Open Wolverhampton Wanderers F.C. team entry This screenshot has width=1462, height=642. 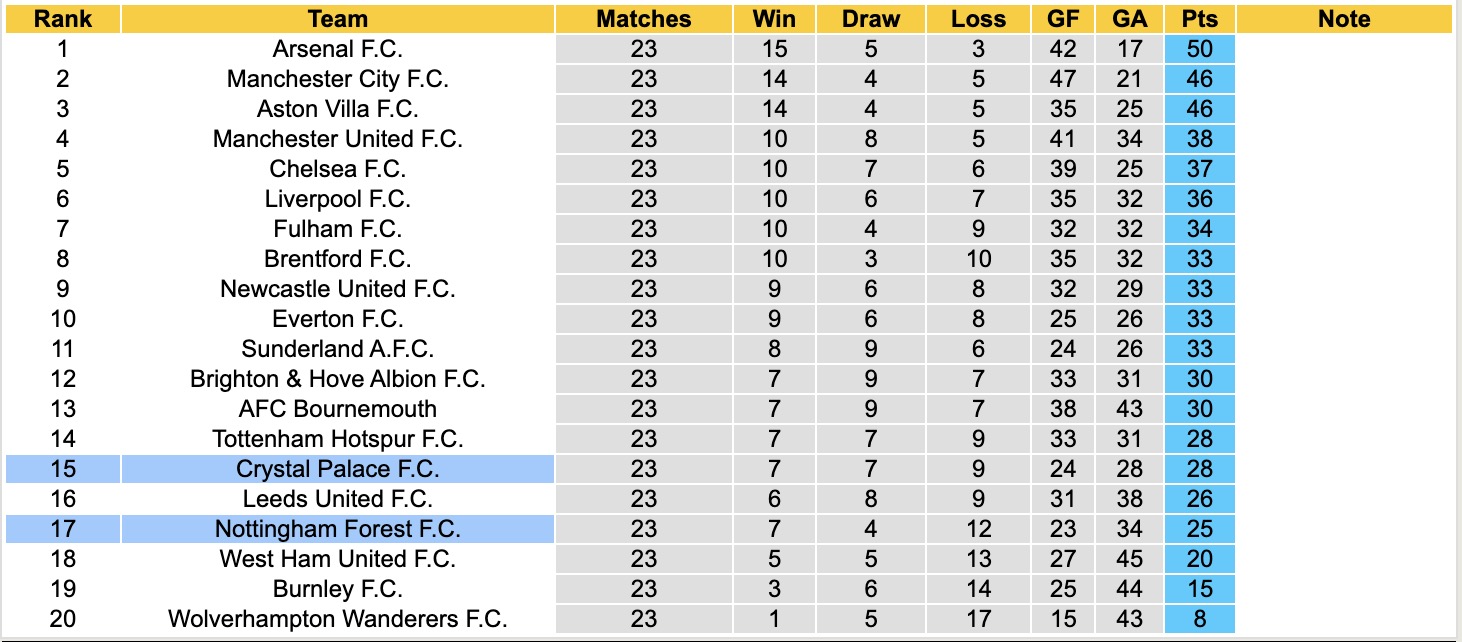click(x=338, y=619)
